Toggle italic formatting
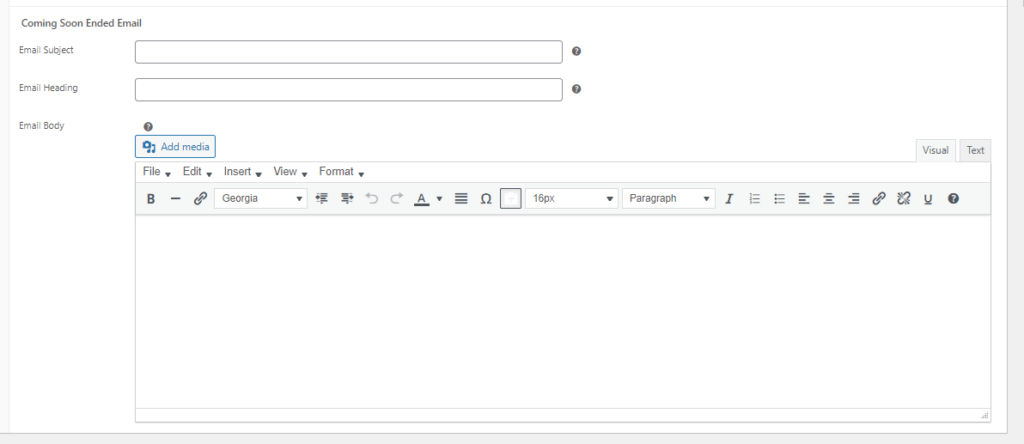This screenshot has height=444, width=1024. 729,198
